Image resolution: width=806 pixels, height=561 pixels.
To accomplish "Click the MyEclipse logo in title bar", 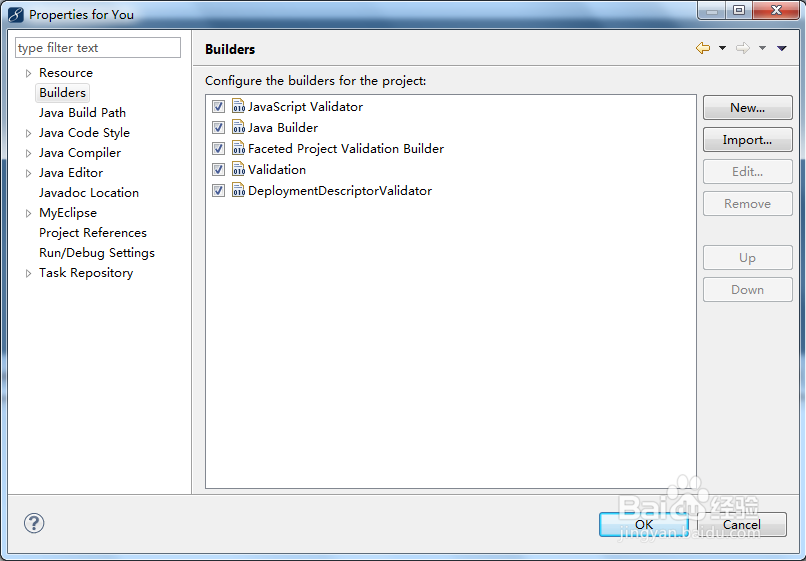I will click(x=16, y=14).
